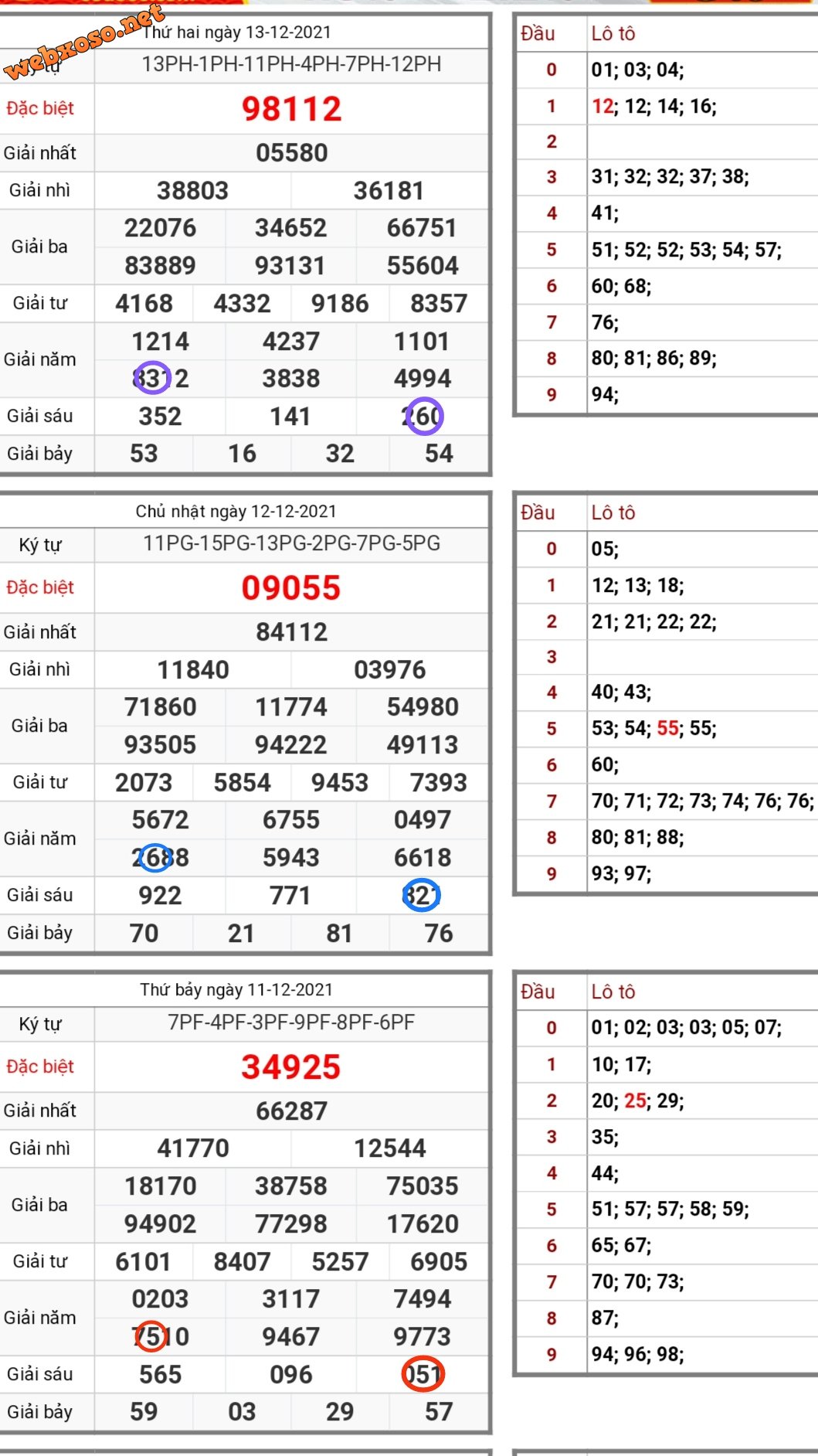Click third prize number 71860
Image resolution: width=818 pixels, height=1456 pixels.
point(161,707)
